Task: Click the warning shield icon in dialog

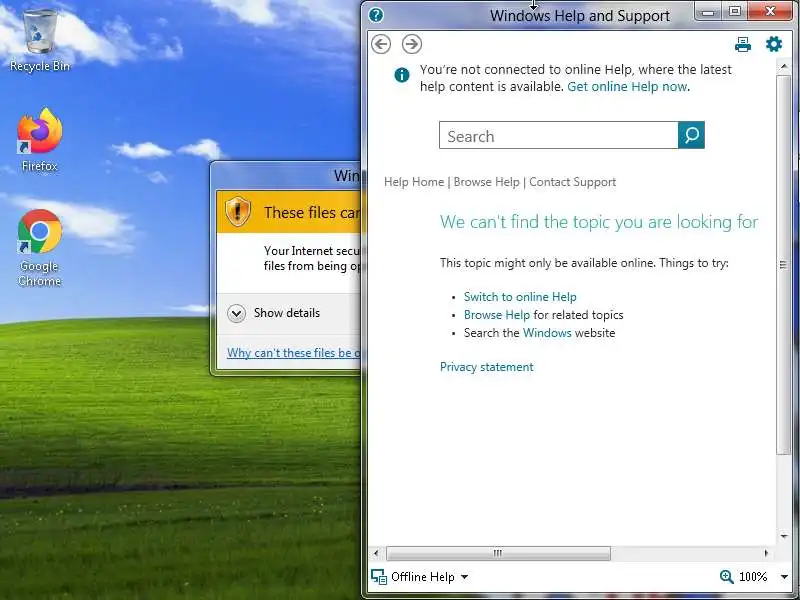Action: point(238,211)
